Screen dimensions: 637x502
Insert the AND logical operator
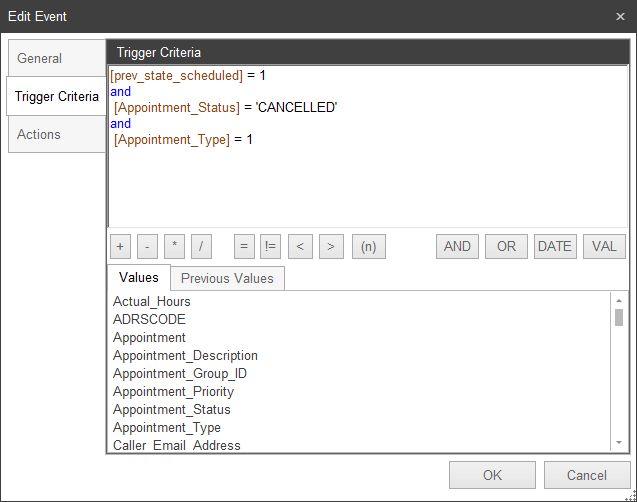tap(457, 247)
